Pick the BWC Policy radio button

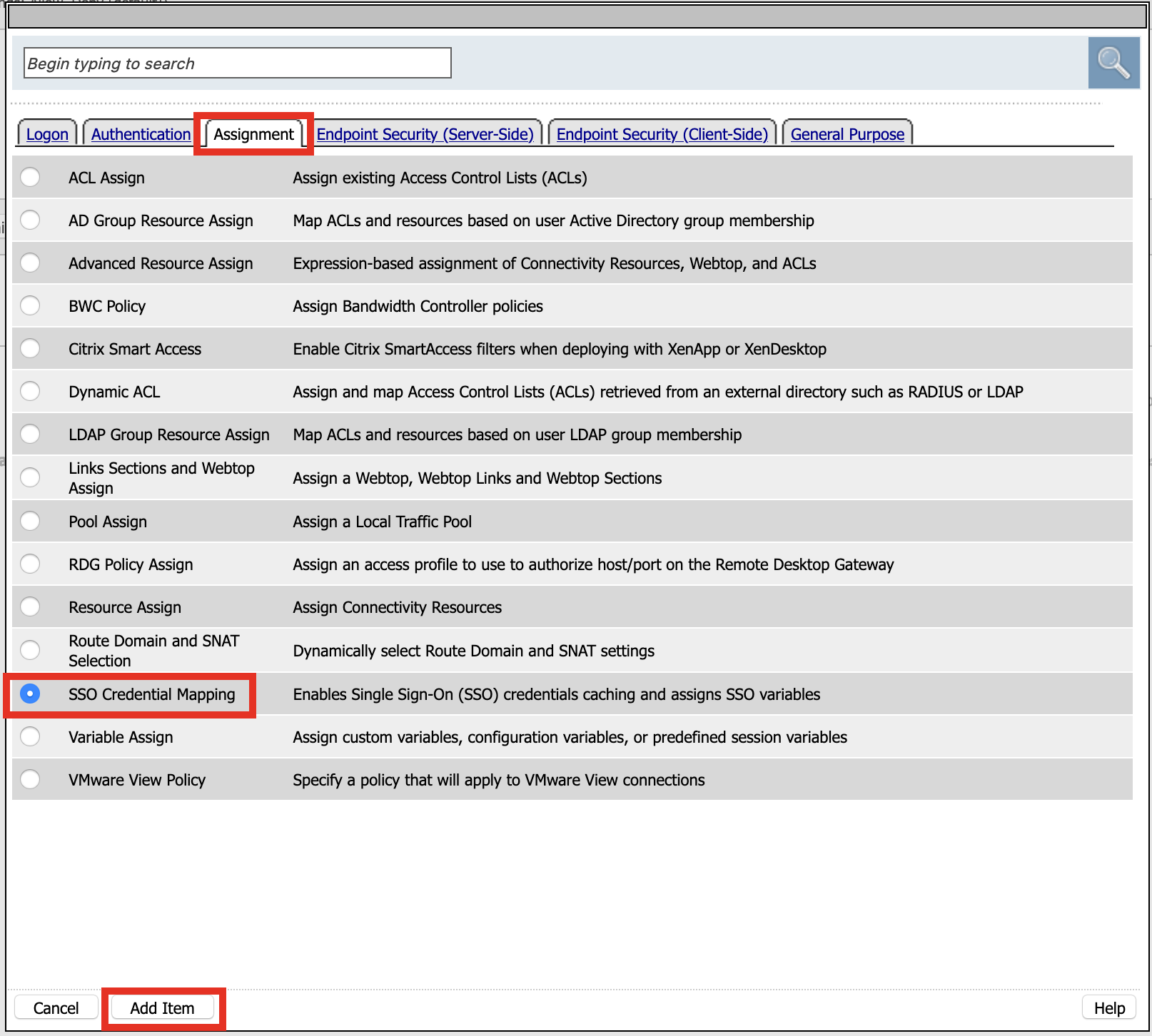(x=30, y=305)
